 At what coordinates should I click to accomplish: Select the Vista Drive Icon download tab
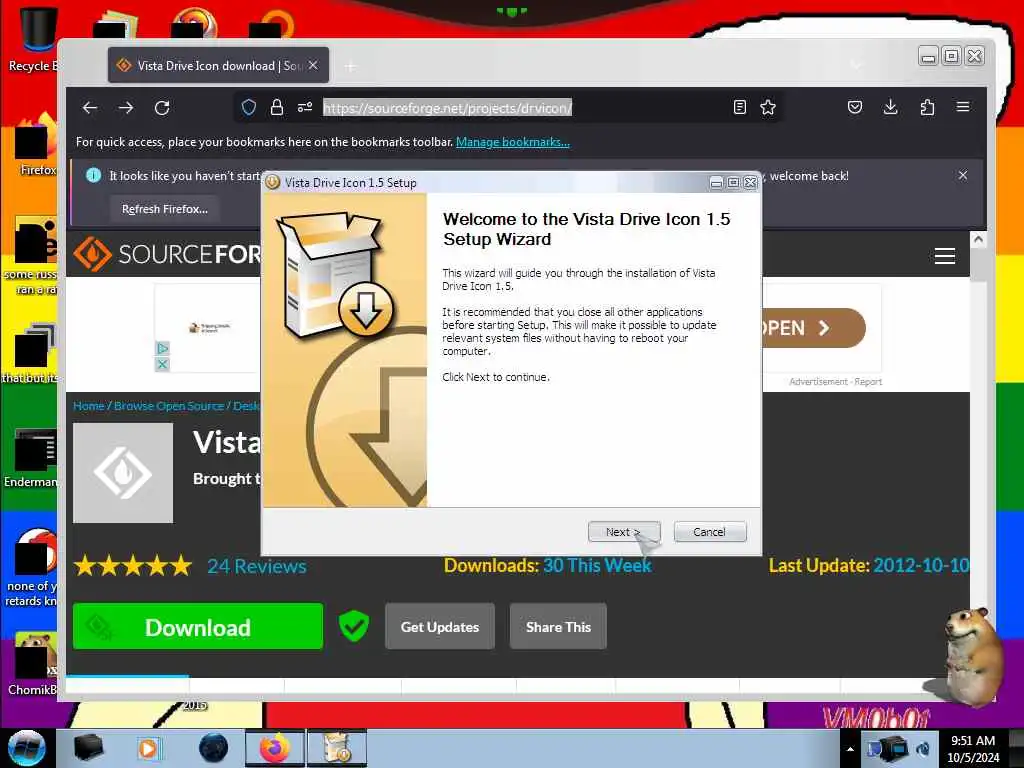pos(218,65)
